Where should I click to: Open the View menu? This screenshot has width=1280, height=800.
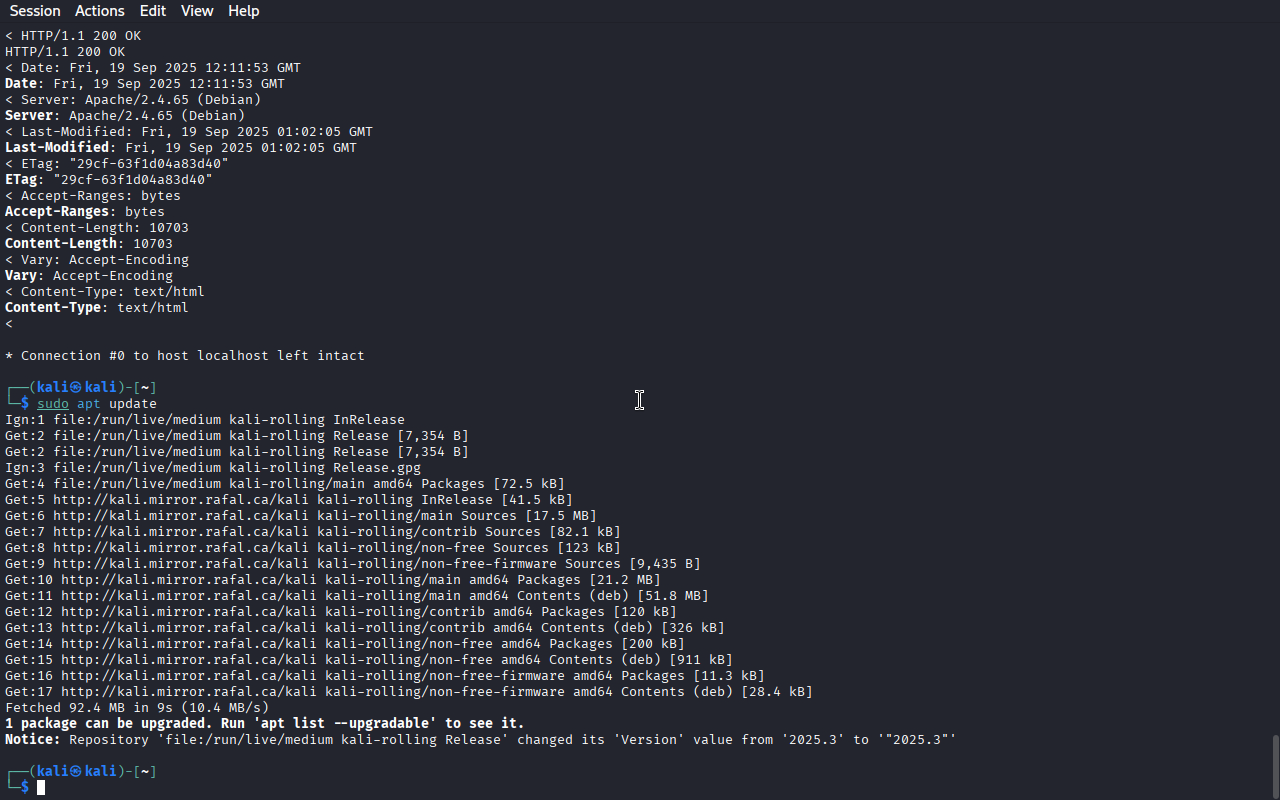click(x=197, y=11)
